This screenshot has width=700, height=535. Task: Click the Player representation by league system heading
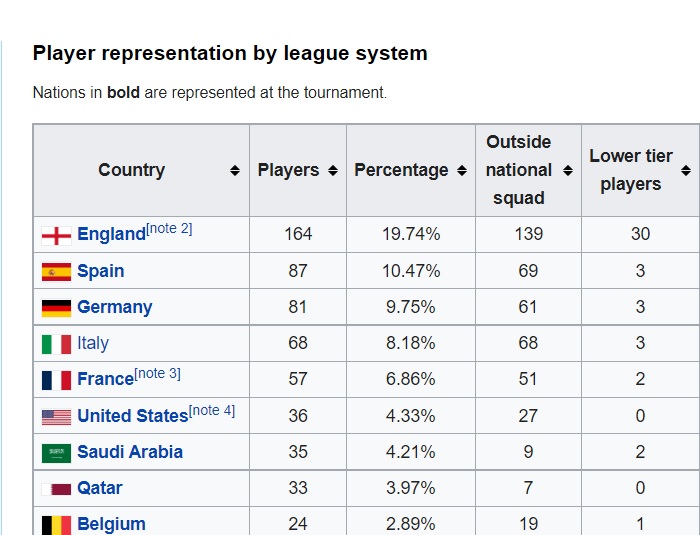(230, 54)
